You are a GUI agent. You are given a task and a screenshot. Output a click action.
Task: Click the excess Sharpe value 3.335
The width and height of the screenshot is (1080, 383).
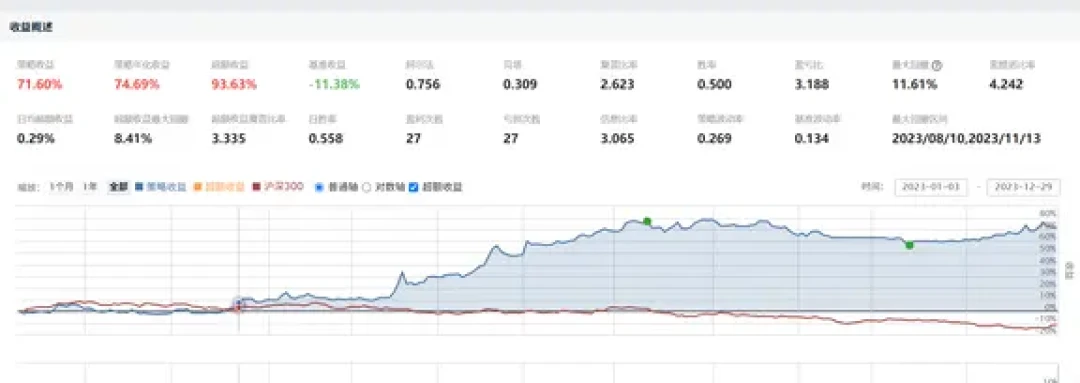click(229, 138)
